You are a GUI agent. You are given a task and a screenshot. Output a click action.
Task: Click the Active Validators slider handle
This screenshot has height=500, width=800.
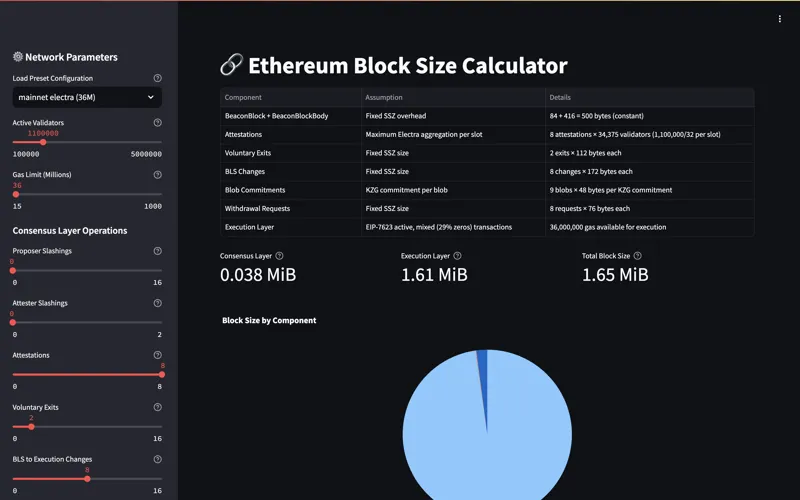(x=43, y=142)
